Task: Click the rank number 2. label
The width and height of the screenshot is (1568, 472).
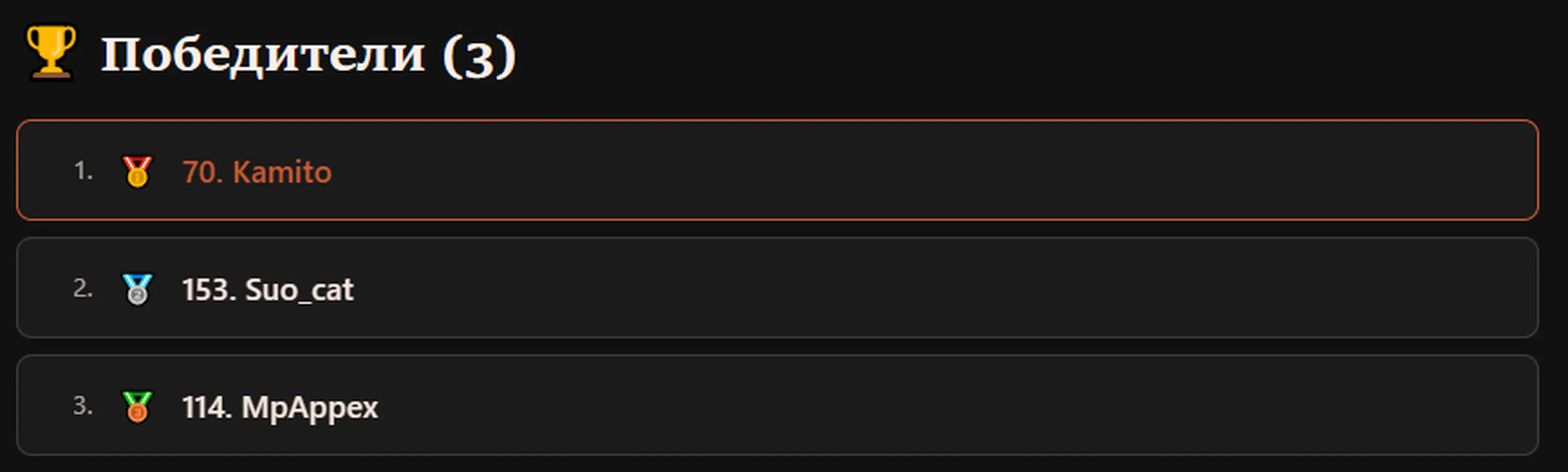Action: coord(83,289)
